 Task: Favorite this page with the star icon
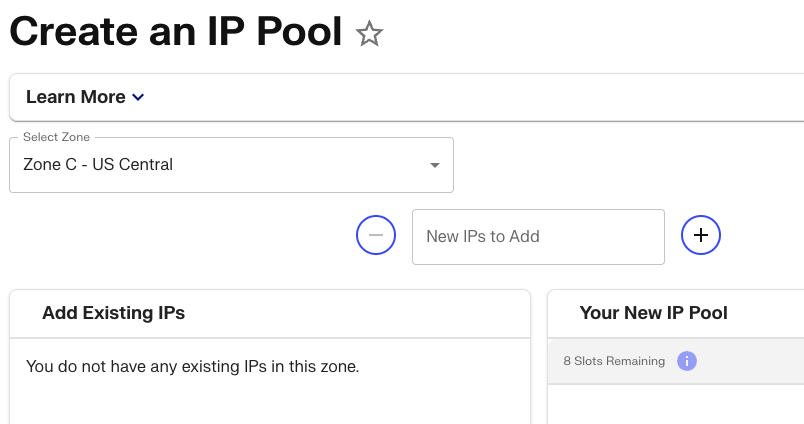(370, 34)
